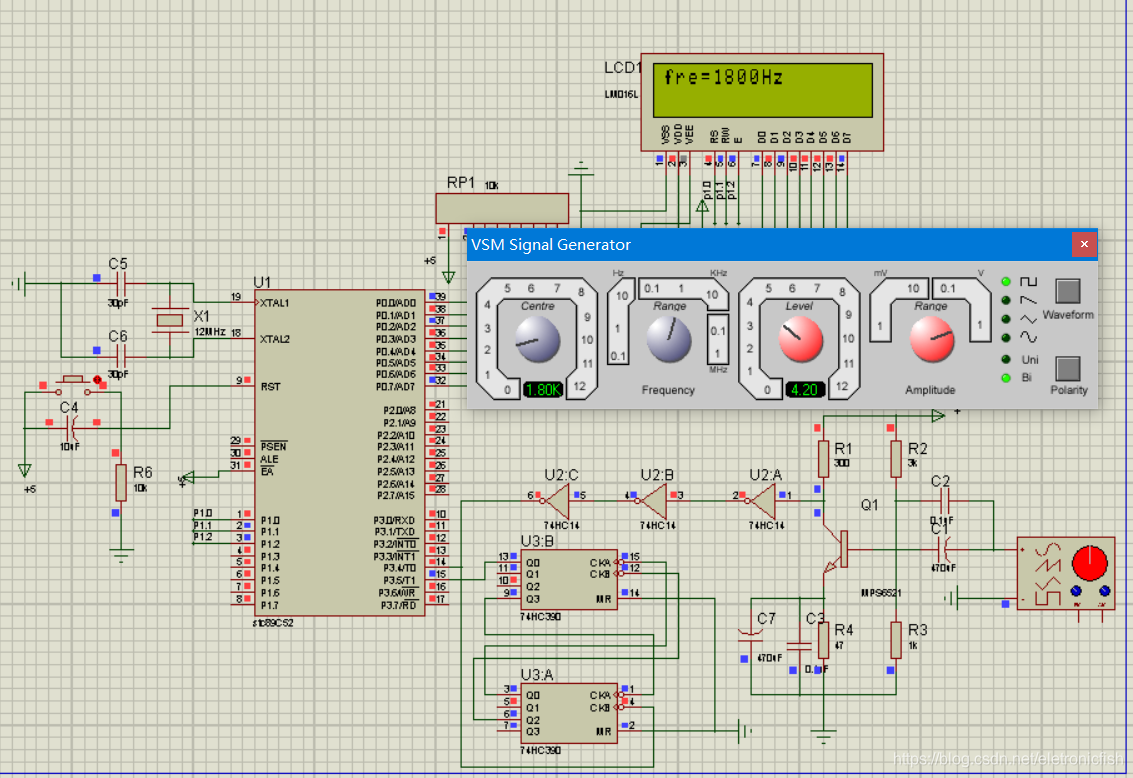
Task: Click the sawtooth wave LED indicator
Action: 1006,300
